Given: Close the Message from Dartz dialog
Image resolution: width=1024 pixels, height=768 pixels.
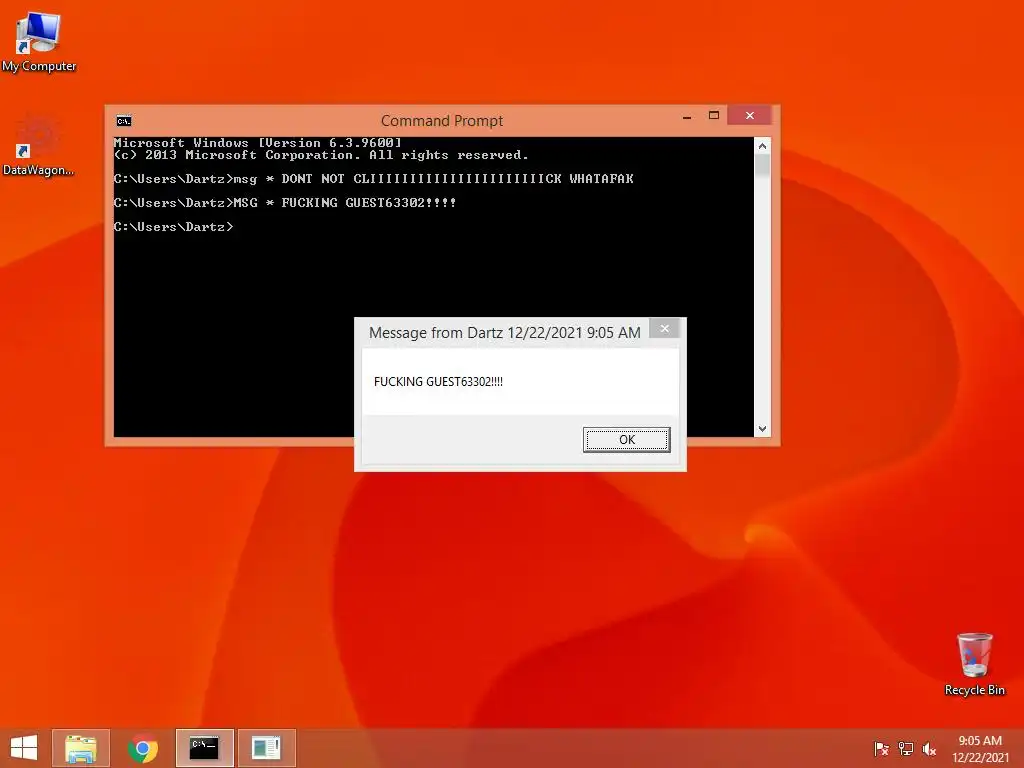Looking at the screenshot, I should tap(664, 328).
